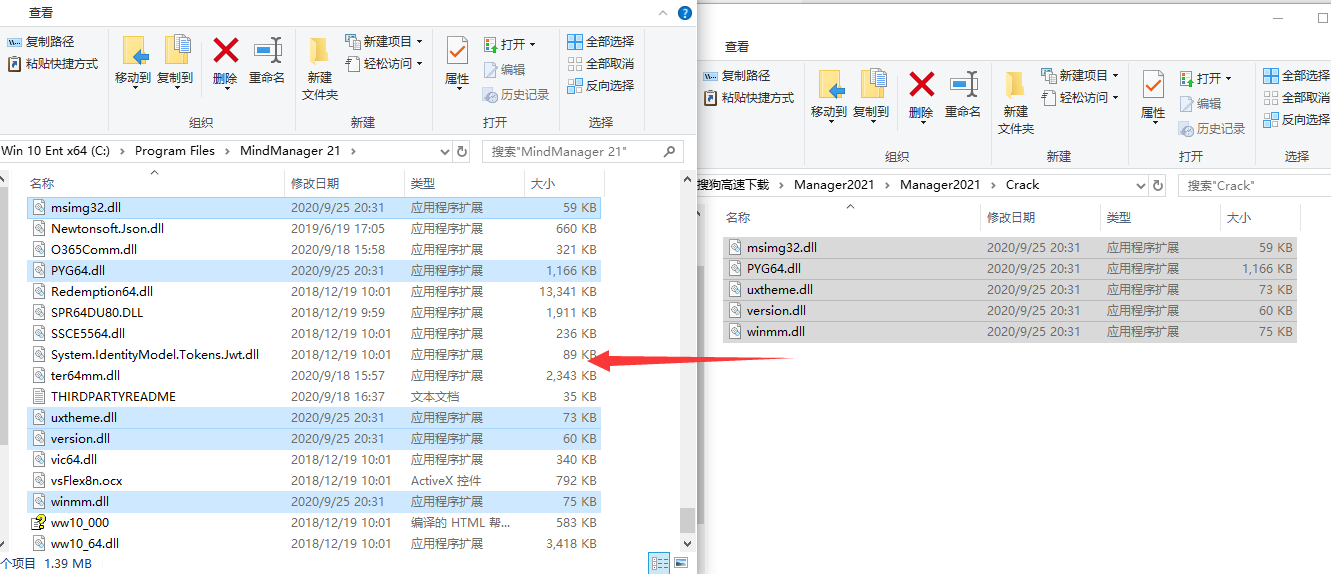Click 编辑 in MindManager 21 window ribbon
The height and width of the screenshot is (574, 1331).
tap(504, 70)
